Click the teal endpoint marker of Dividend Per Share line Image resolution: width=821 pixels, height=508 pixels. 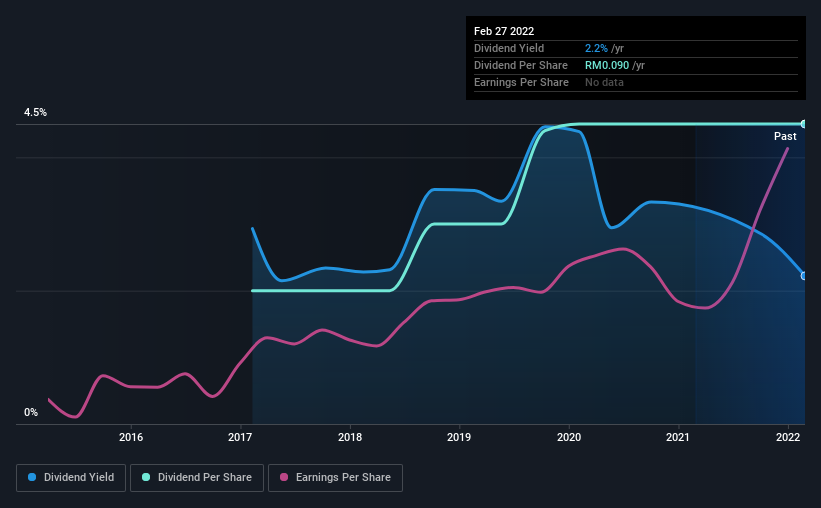[804, 124]
